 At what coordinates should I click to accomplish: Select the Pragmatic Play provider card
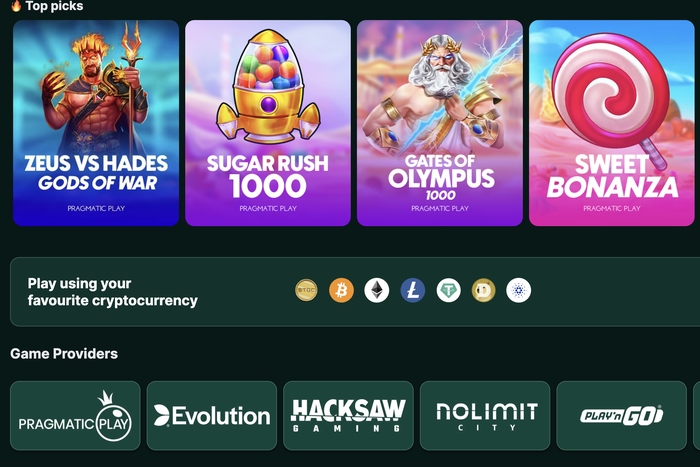(x=75, y=416)
